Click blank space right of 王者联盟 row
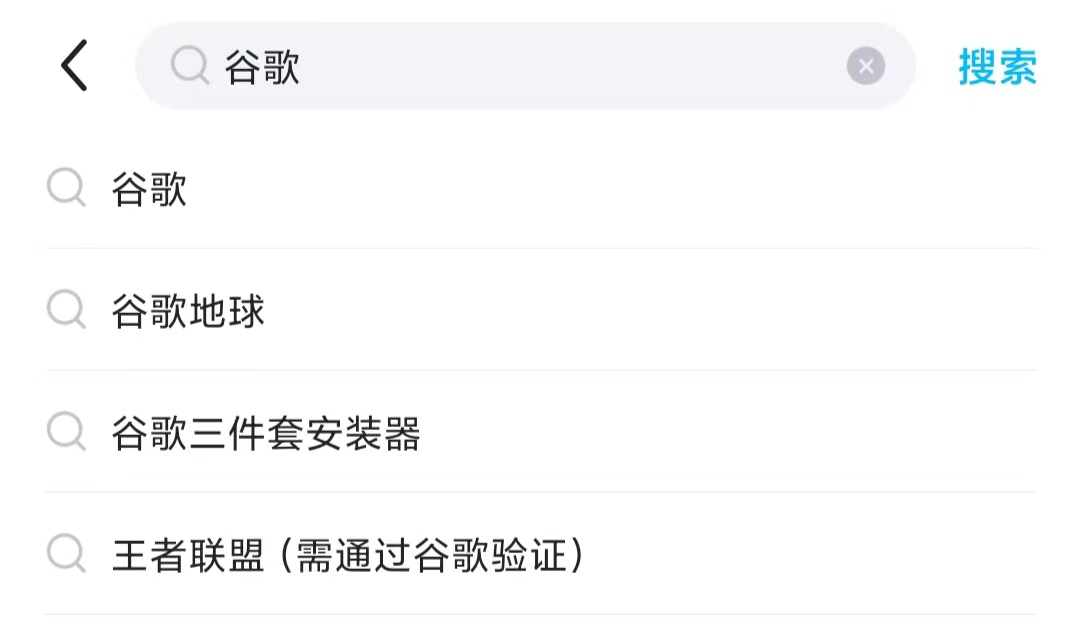Image resolution: width=1080 pixels, height=640 pixels. click(x=820, y=555)
